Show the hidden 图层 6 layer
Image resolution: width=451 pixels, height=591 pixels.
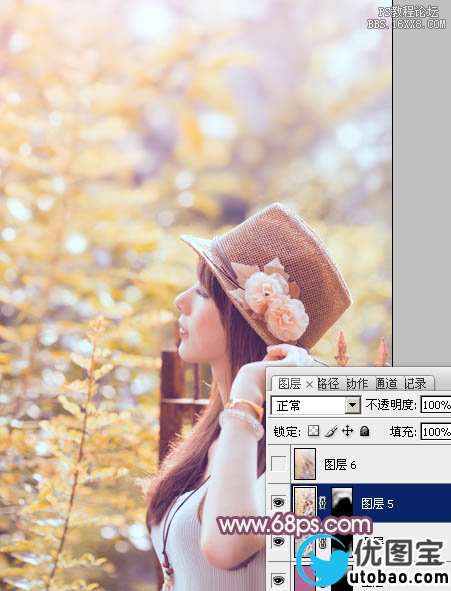coord(278,464)
